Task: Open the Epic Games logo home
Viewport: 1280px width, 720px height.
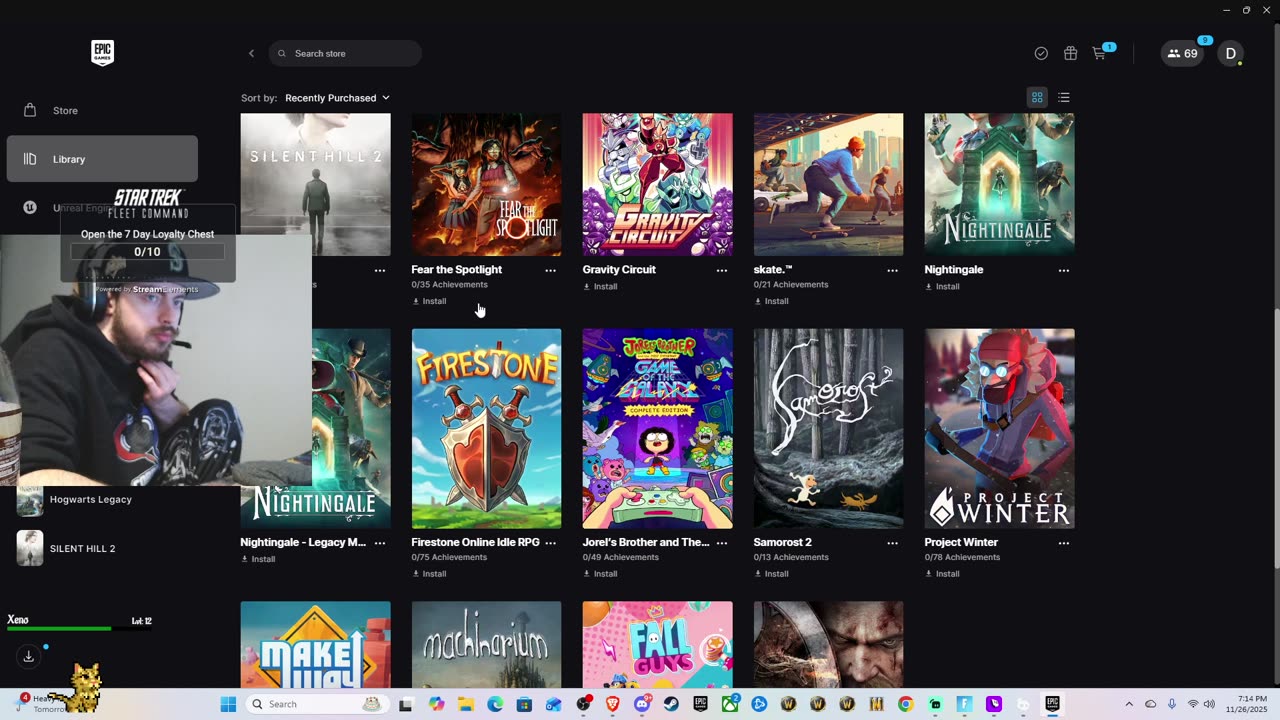Action: pyautogui.click(x=102, y=53)
